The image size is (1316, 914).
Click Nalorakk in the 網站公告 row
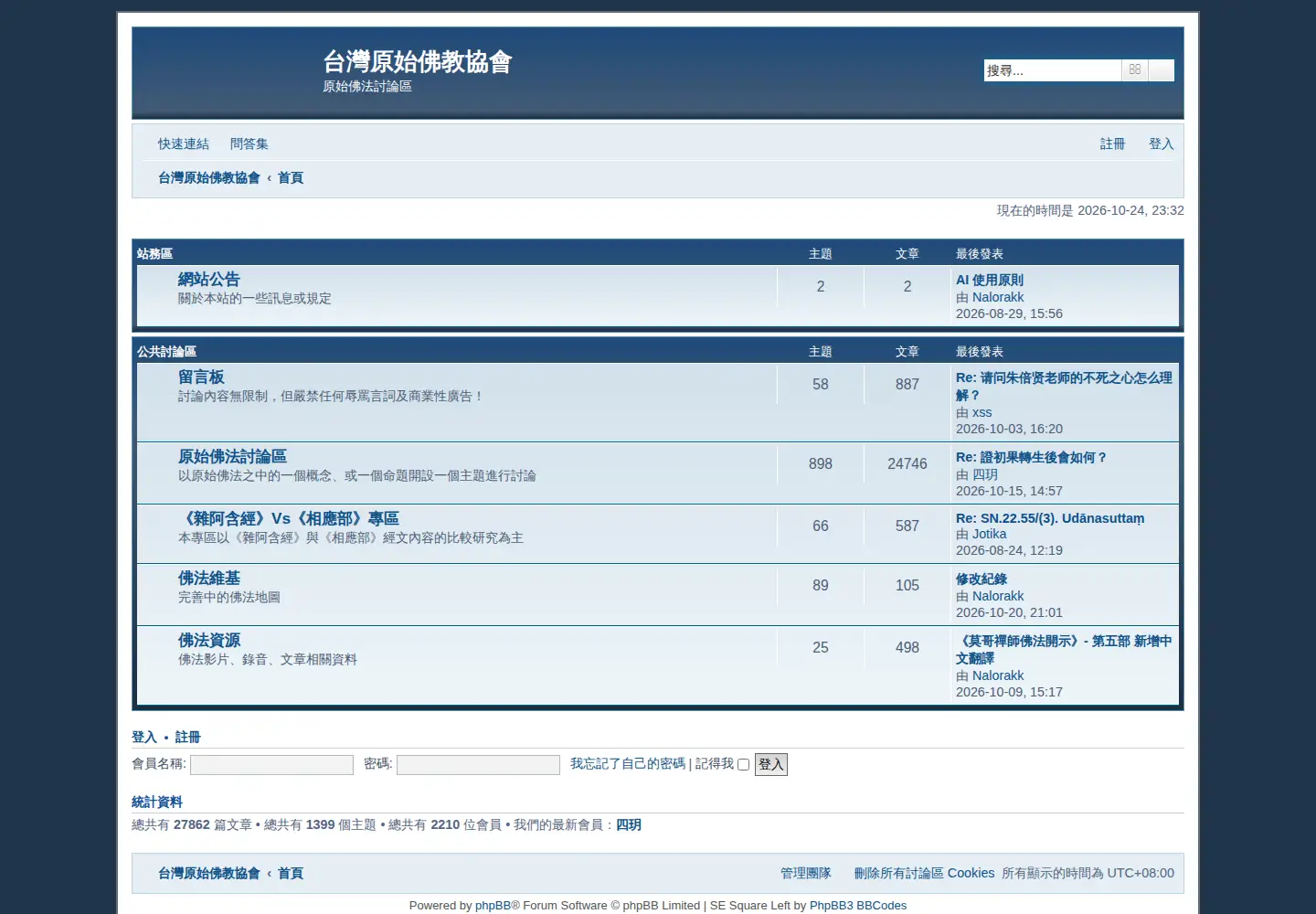[998, 298]
